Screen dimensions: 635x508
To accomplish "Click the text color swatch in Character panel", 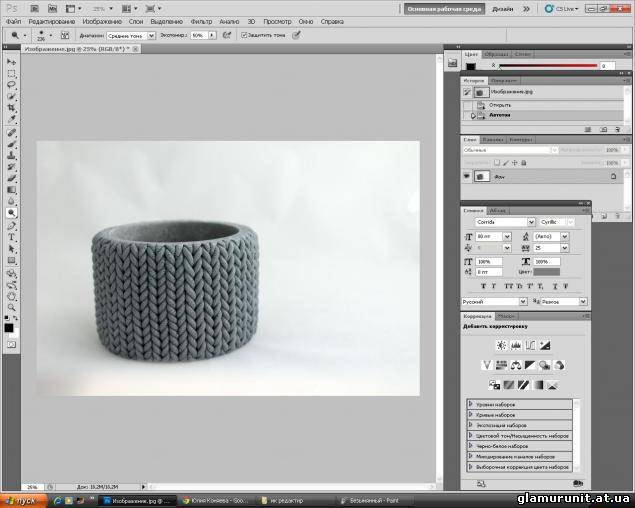I will pyautogui.click(x=547, y=272).
